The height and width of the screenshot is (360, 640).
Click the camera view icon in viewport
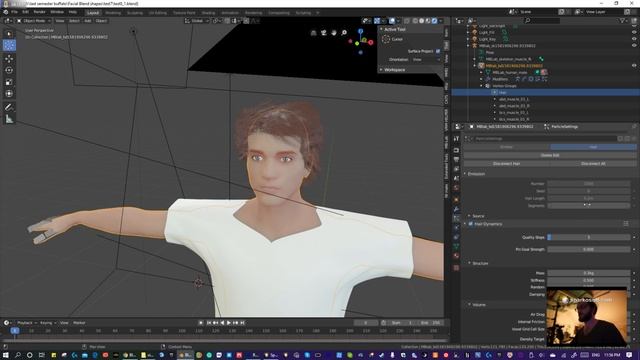pyautogui.click(x=324, y=33)
